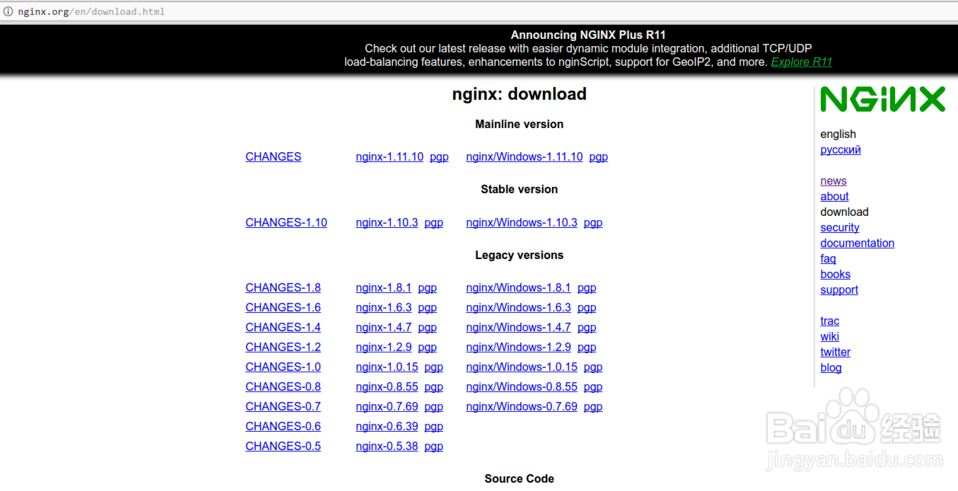
Task: Download nginx/Windows-1.10.3 stable build
Action: 521,223
